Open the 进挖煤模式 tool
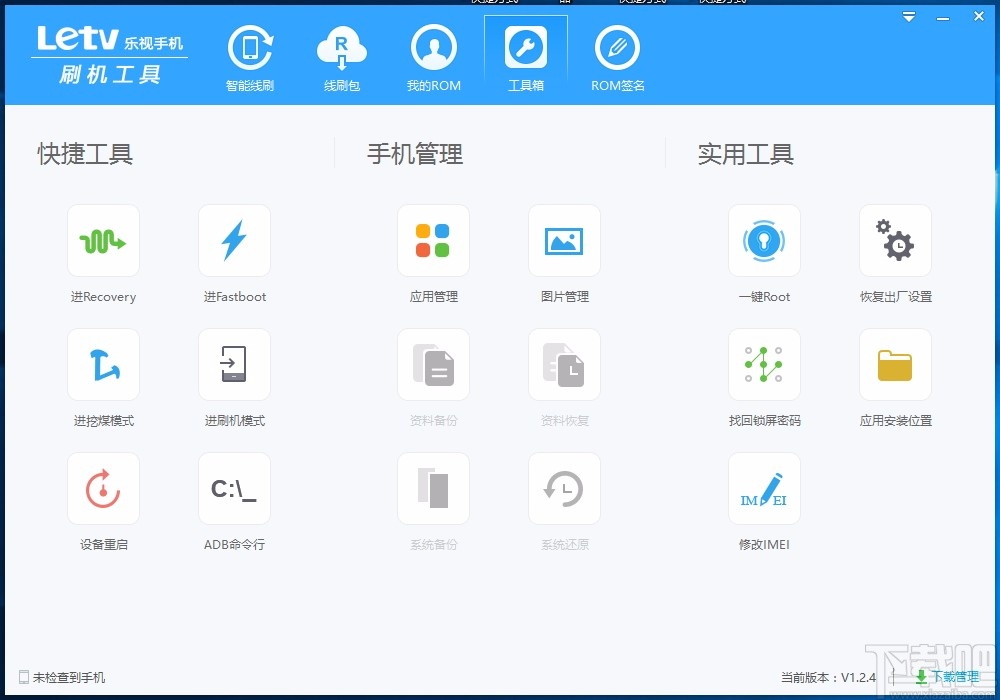1000x700 pixels. 102,364
